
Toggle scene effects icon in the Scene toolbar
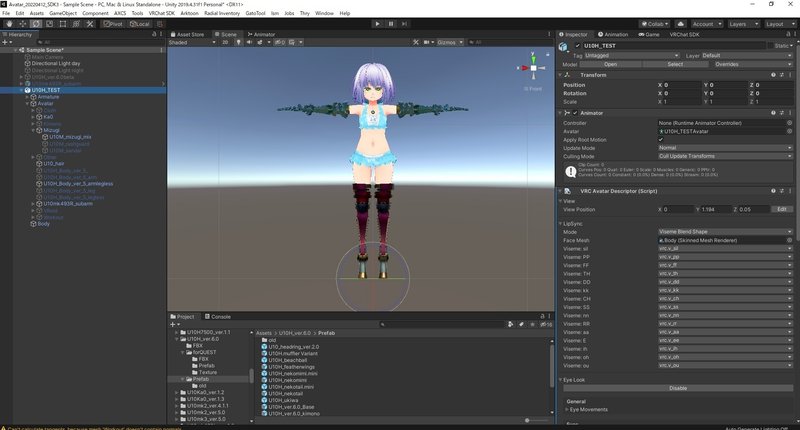tap(260, 42)
